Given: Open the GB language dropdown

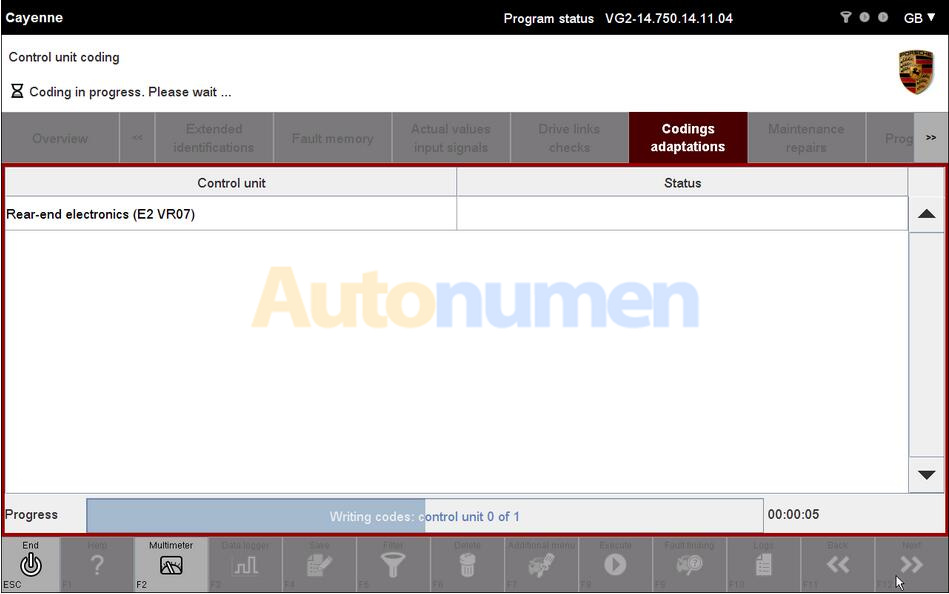Looking at the screenshot, I should [919, 18].
